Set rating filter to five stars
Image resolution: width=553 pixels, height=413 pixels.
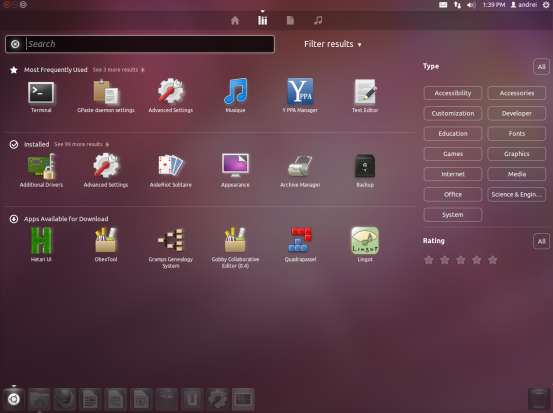click(x=492, y=260)
